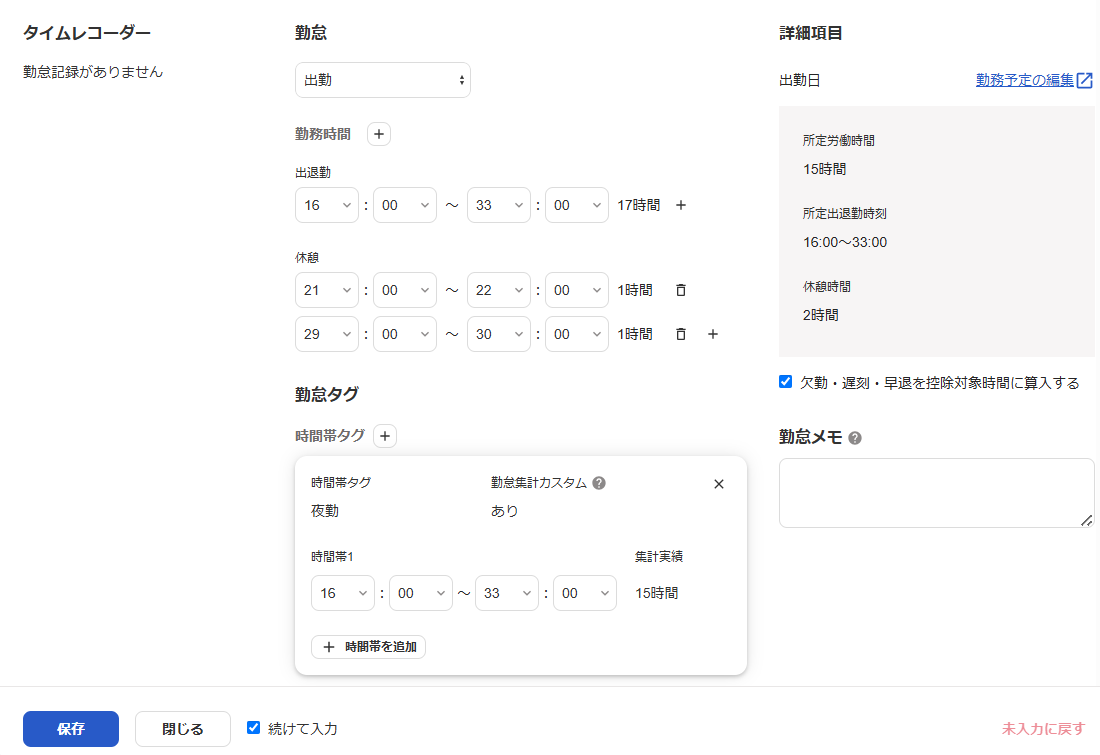Screen dimensions: 1100x755
Task: Add a new 勤務時間 entry with plus button
Action: (379, 134)
